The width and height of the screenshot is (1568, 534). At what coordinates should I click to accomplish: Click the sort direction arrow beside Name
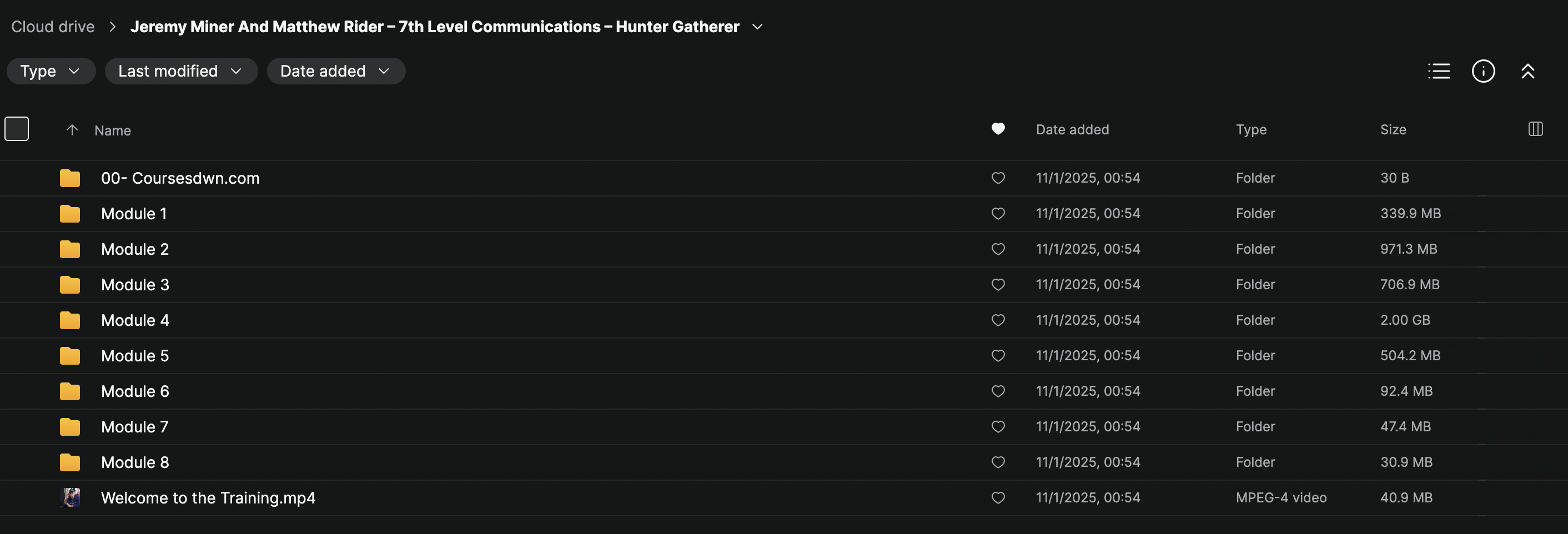72,129
